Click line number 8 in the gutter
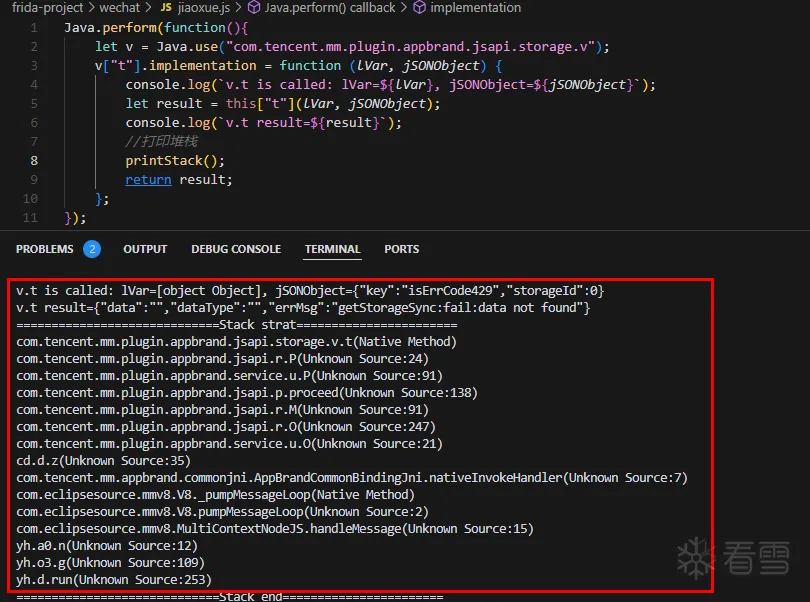 tap(34, 161)
